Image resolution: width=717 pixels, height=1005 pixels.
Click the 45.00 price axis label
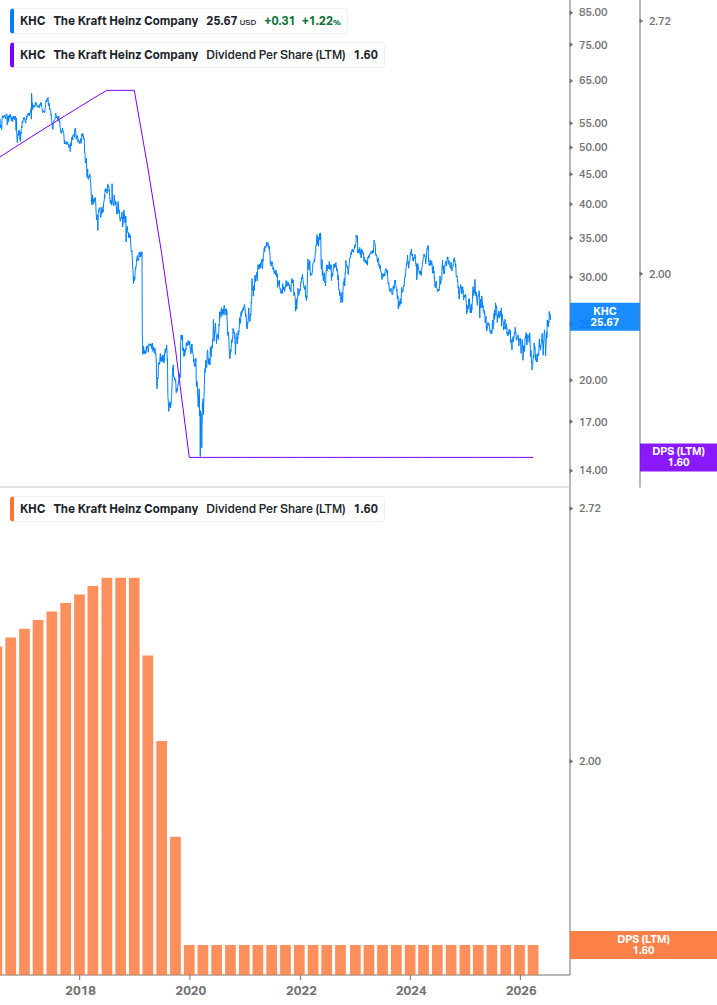(x=593, y=174)
